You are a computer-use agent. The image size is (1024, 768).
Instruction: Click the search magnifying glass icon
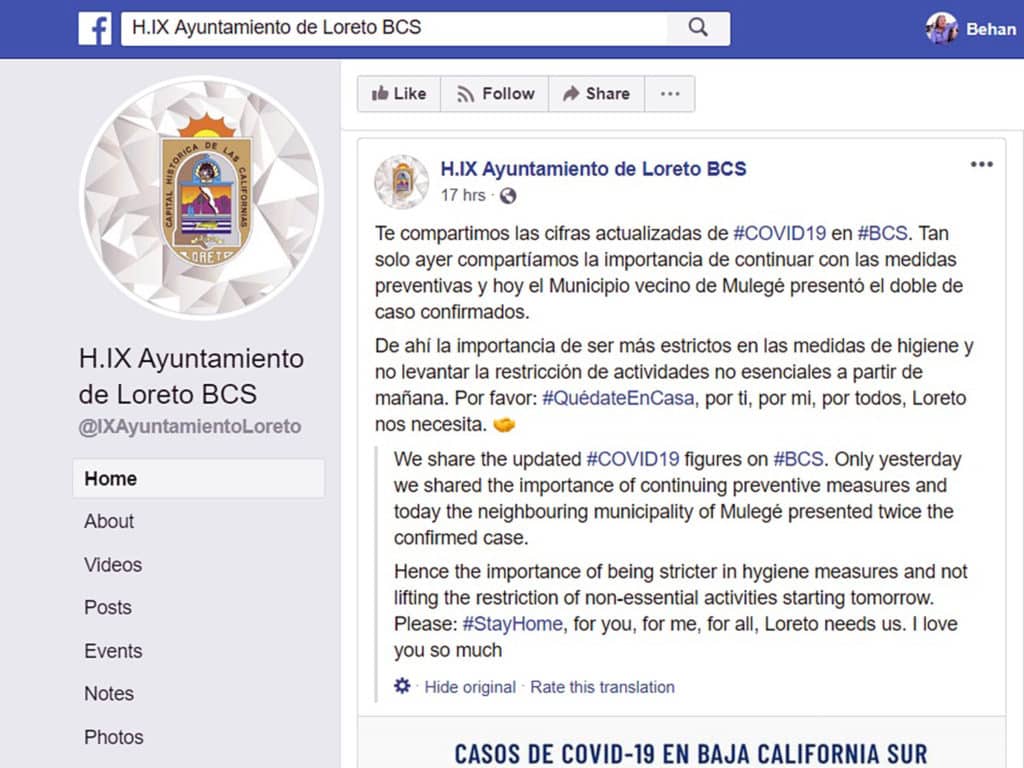coord(699,28)
